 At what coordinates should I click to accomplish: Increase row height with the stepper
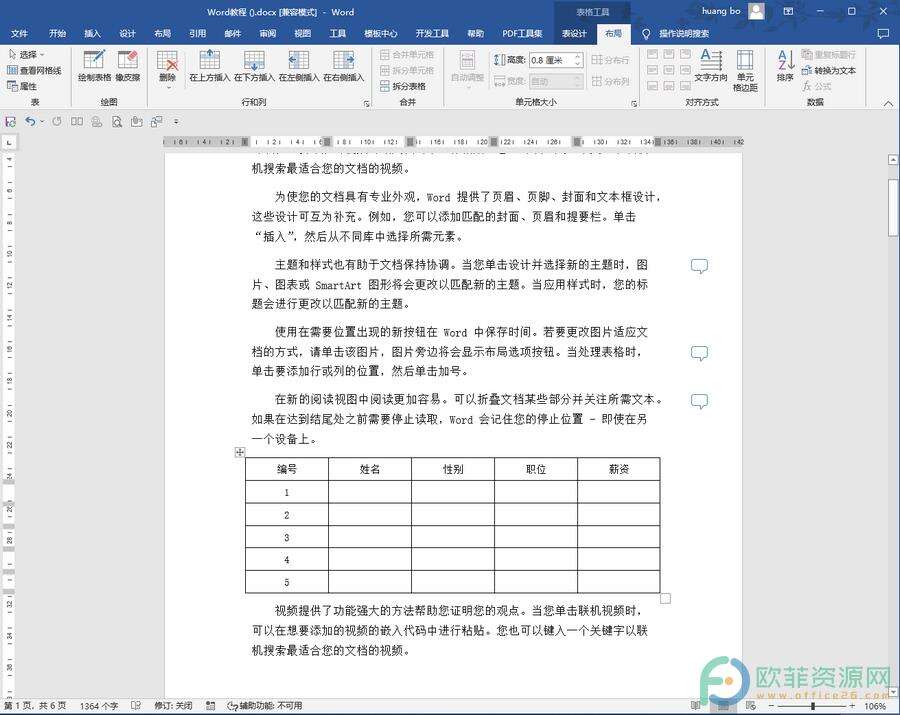577,57
